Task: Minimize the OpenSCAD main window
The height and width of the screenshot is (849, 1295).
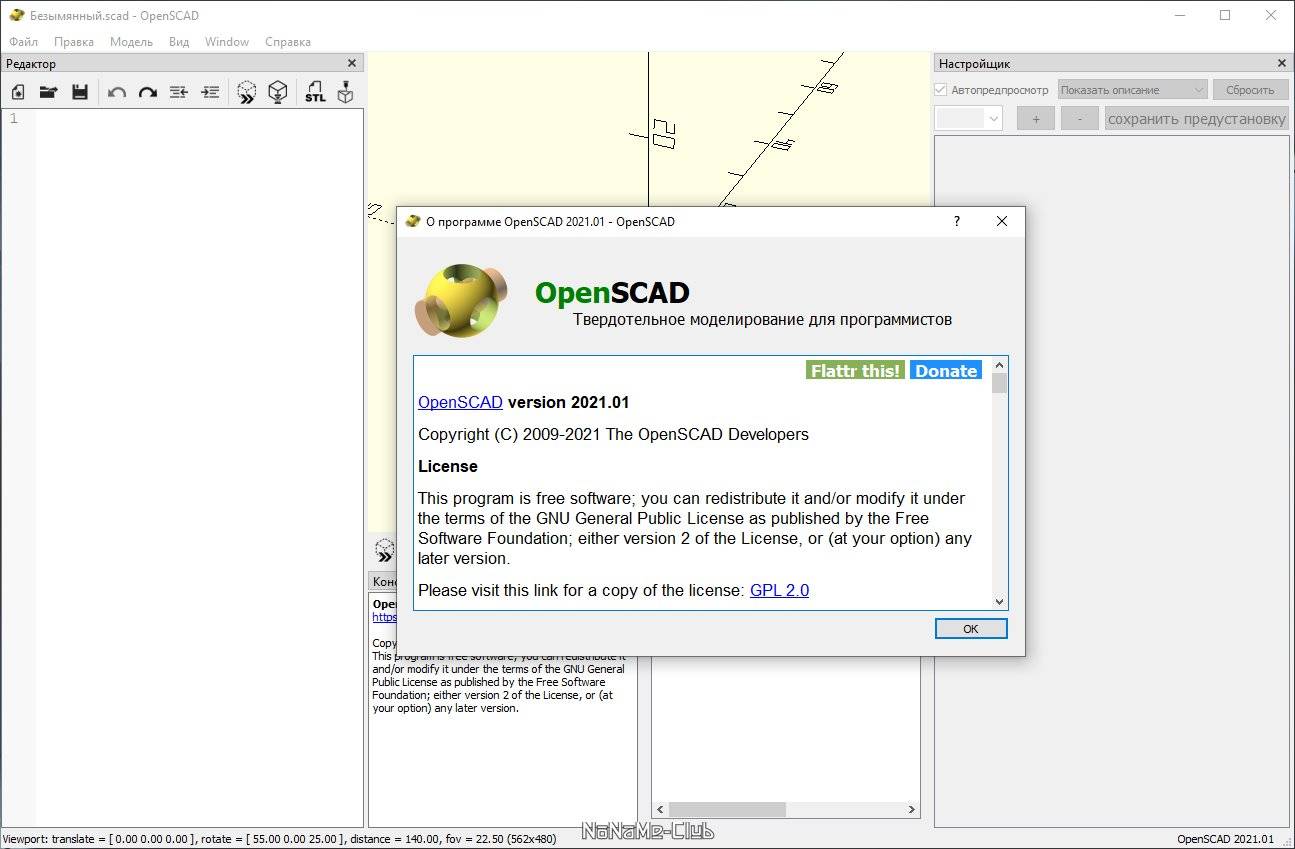Action: click(x=1179, y=15)
